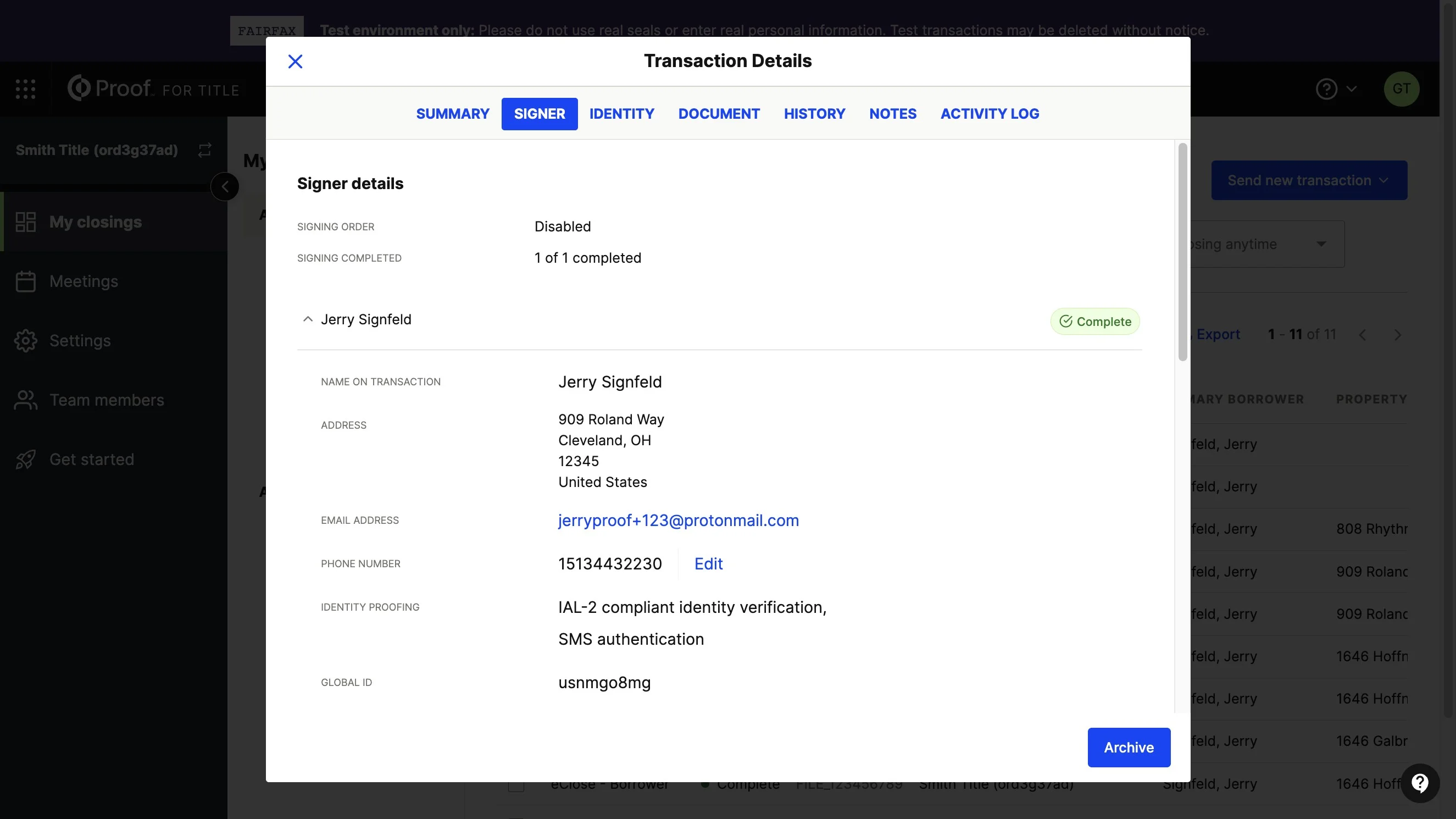1456x819 pixels.
Task: Go to Meetings in the sidebar
Action: [x=113, y=281]
